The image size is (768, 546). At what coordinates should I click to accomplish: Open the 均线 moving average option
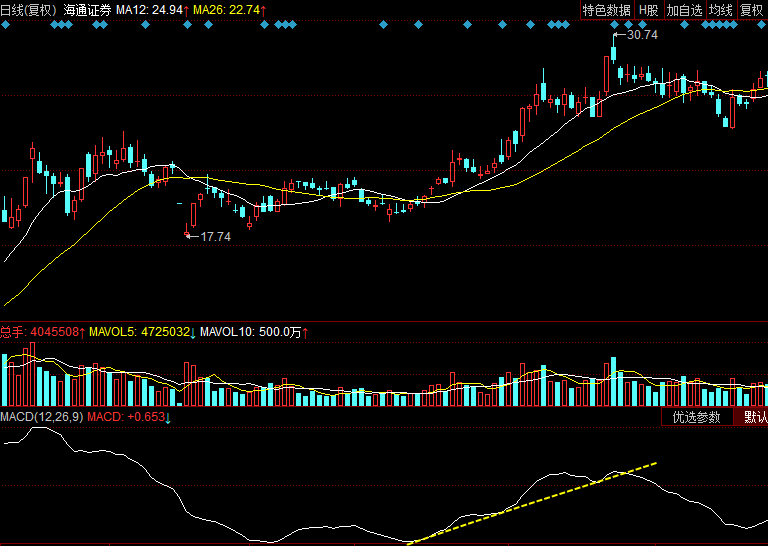pyautogui.click(x=721, y=10)
